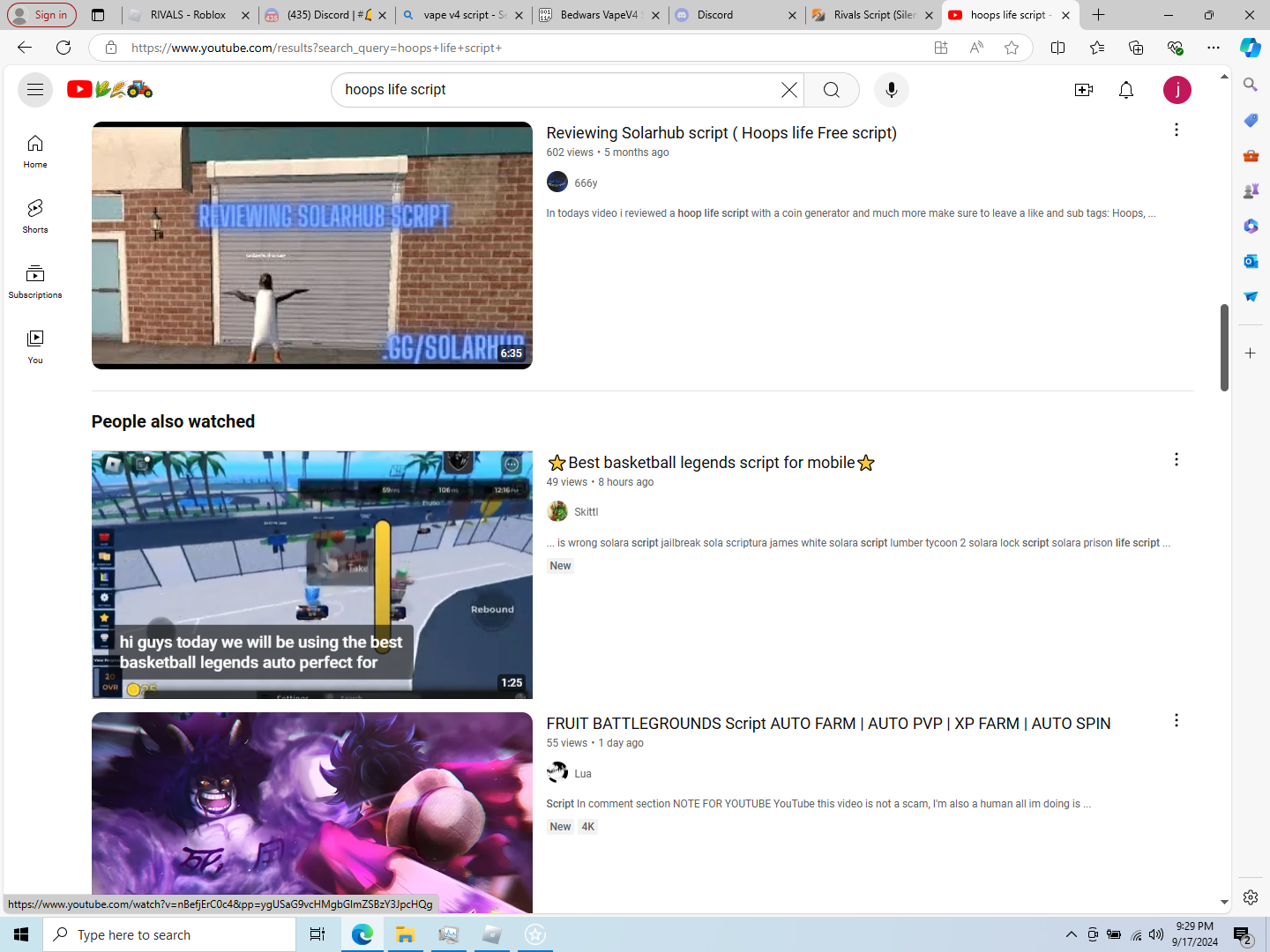The width and height of the screenshot is (1270, 952).
Task: Open the browser Favorites list icon
Action: 1097,48
